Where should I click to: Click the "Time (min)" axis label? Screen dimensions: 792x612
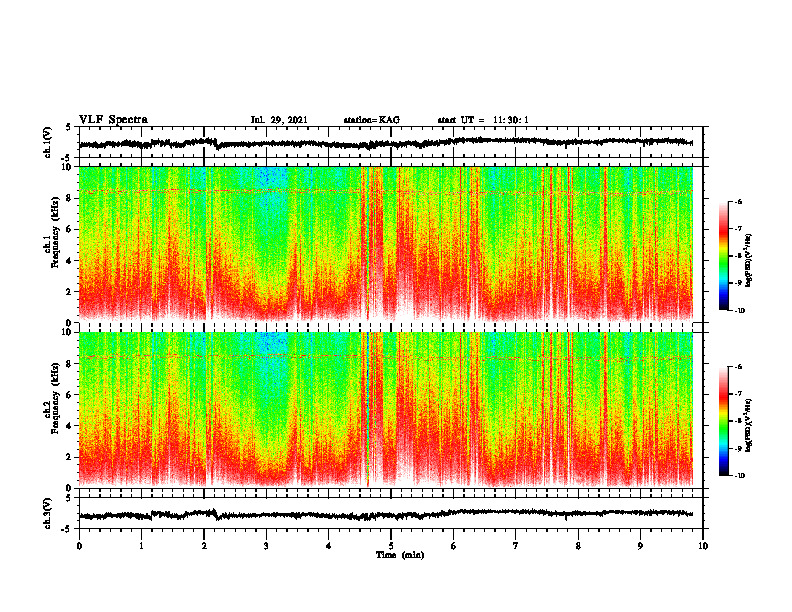click(400, 555)
